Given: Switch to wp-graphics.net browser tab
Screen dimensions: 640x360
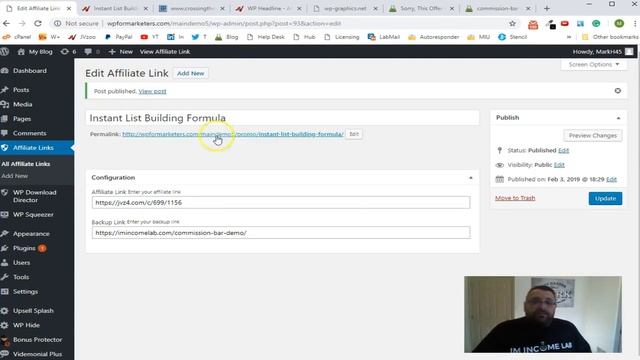Looking at the screenshot, I should click(x=345, y=8).
